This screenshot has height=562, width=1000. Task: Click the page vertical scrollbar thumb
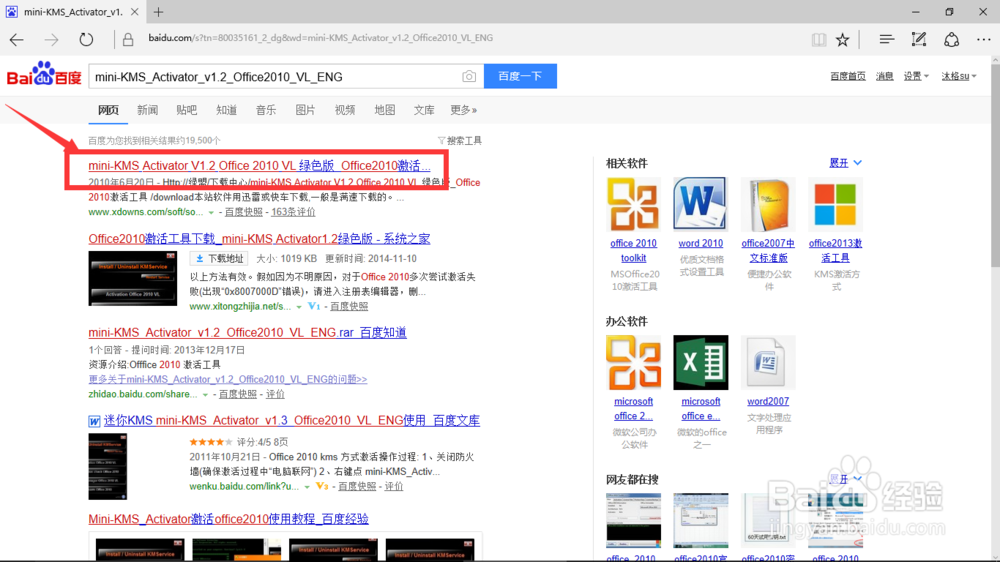(995, 166)
